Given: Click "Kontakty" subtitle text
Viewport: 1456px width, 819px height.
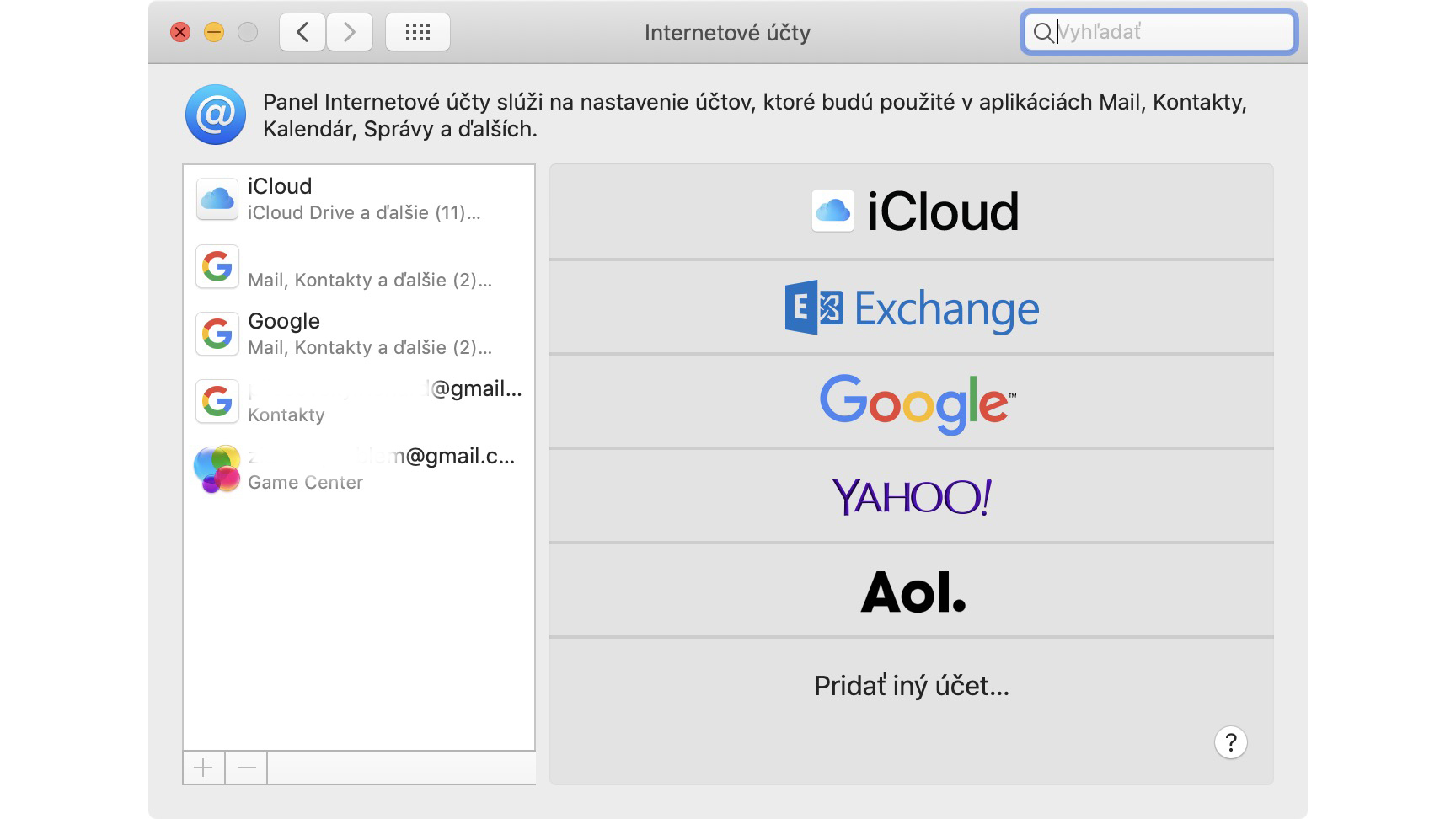Looking at the screenshot, I should point(286,415).
